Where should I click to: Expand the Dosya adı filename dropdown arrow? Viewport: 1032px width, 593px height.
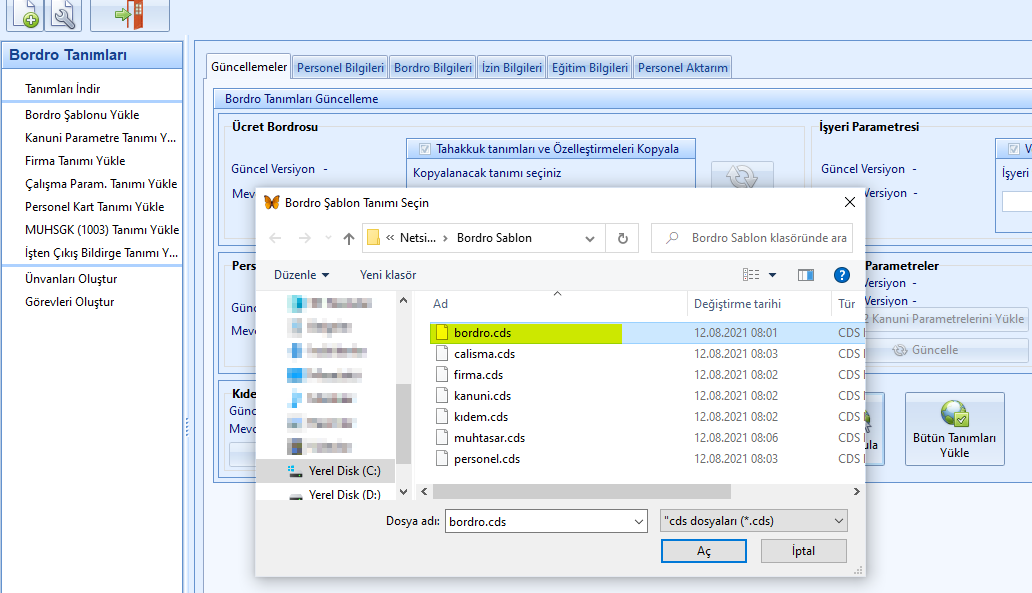[x=639, y=521]
